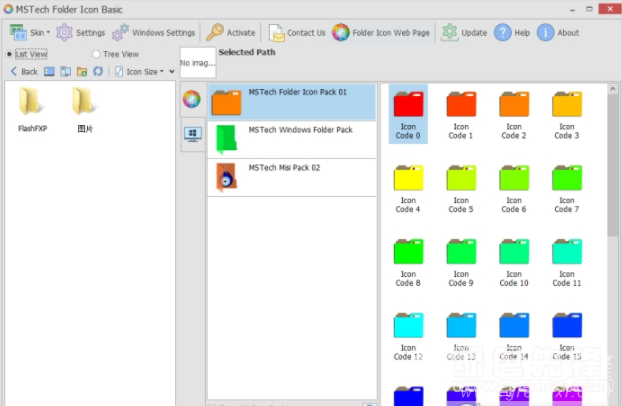Select MSTech Folder Icon Pack 01
Viewport: 622px width, 406px height.
pos(292,102)
